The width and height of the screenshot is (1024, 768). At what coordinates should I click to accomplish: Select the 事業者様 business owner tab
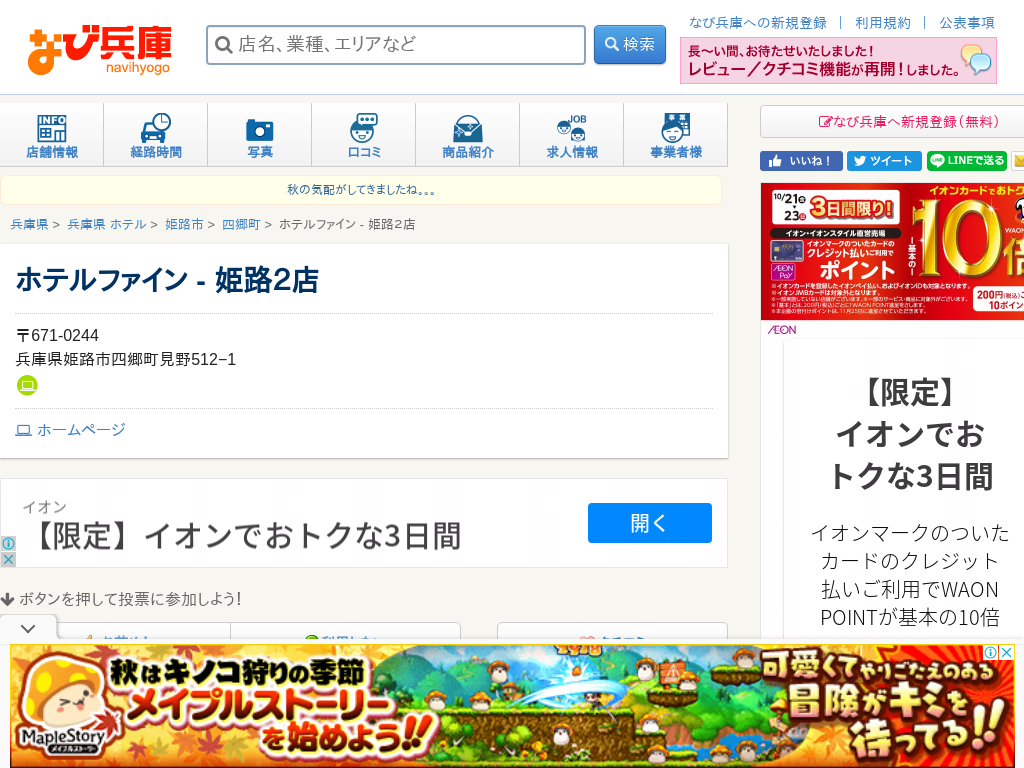[676, 135]
